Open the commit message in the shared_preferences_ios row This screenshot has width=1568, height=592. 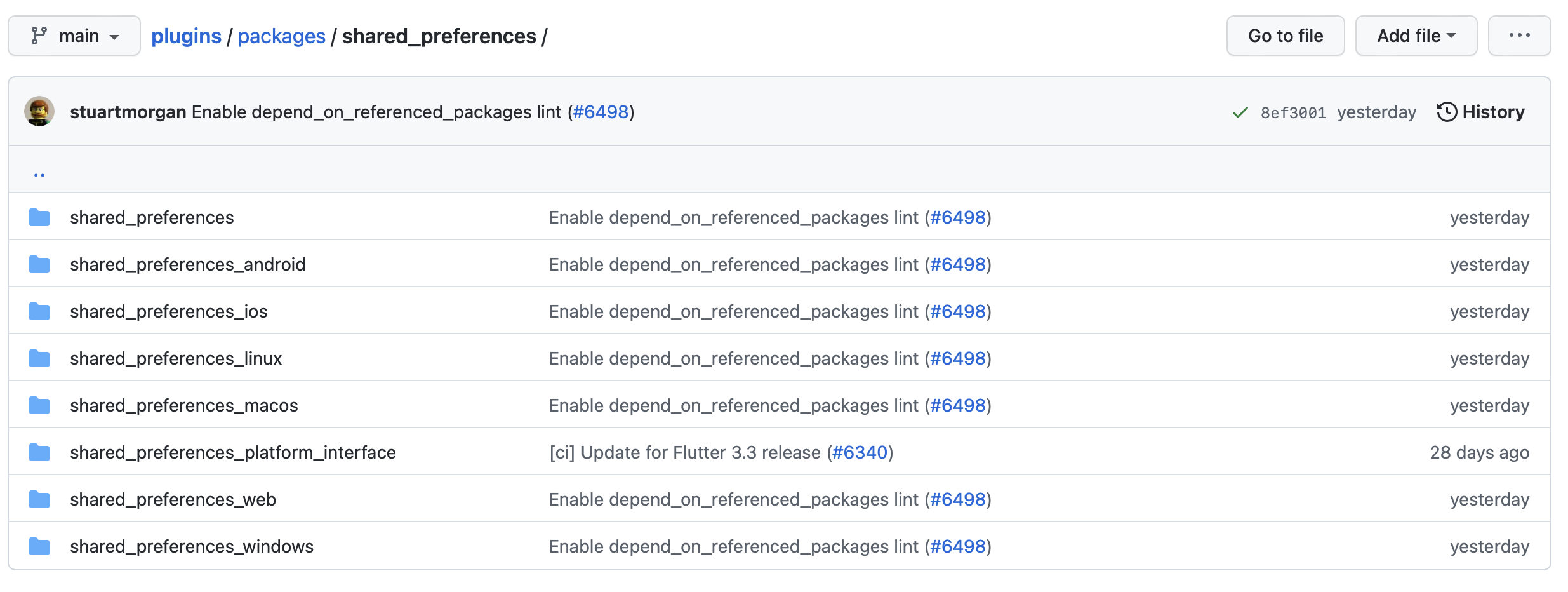click(x=733, y=311)
